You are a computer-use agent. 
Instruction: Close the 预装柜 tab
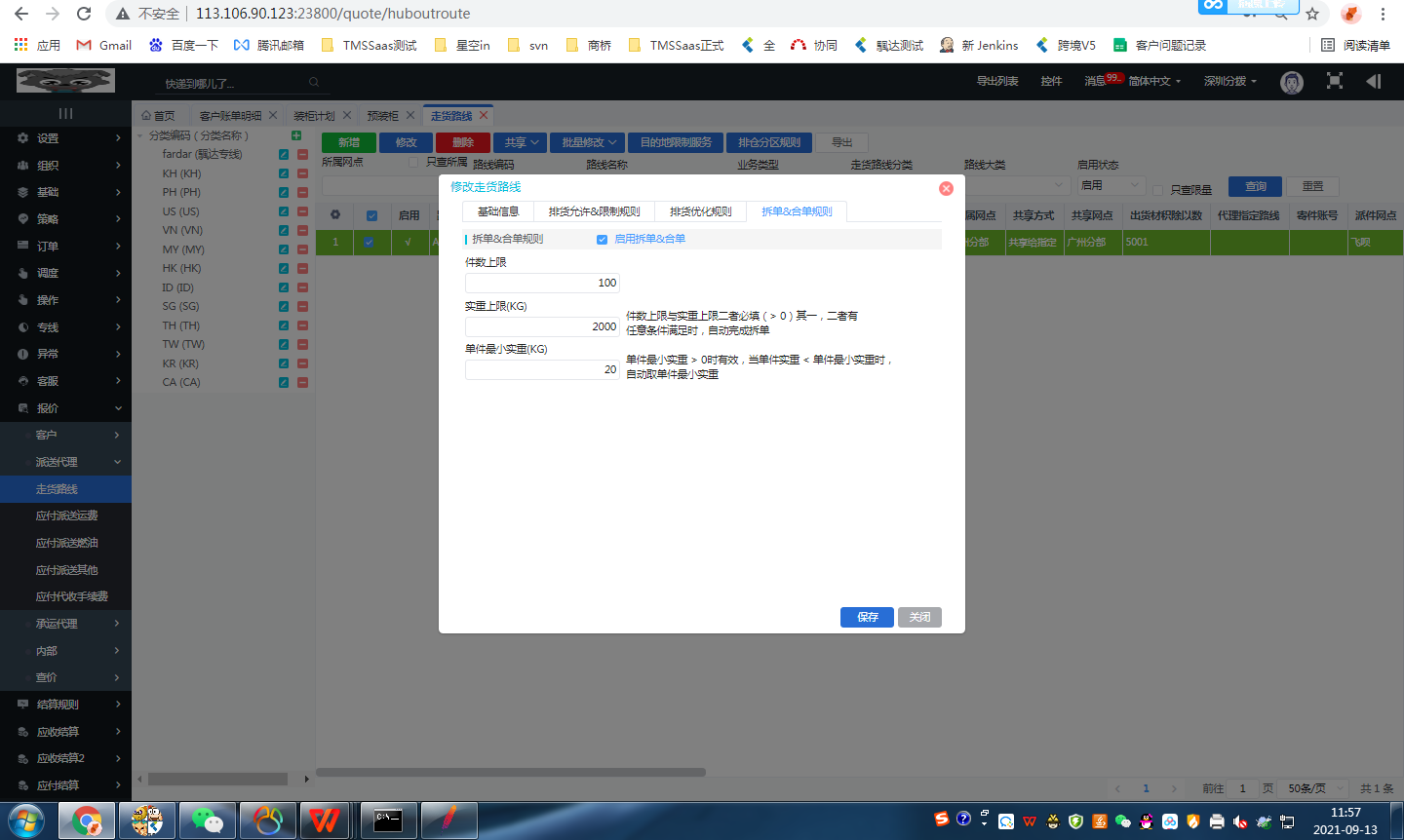click(x=410, y=115)
